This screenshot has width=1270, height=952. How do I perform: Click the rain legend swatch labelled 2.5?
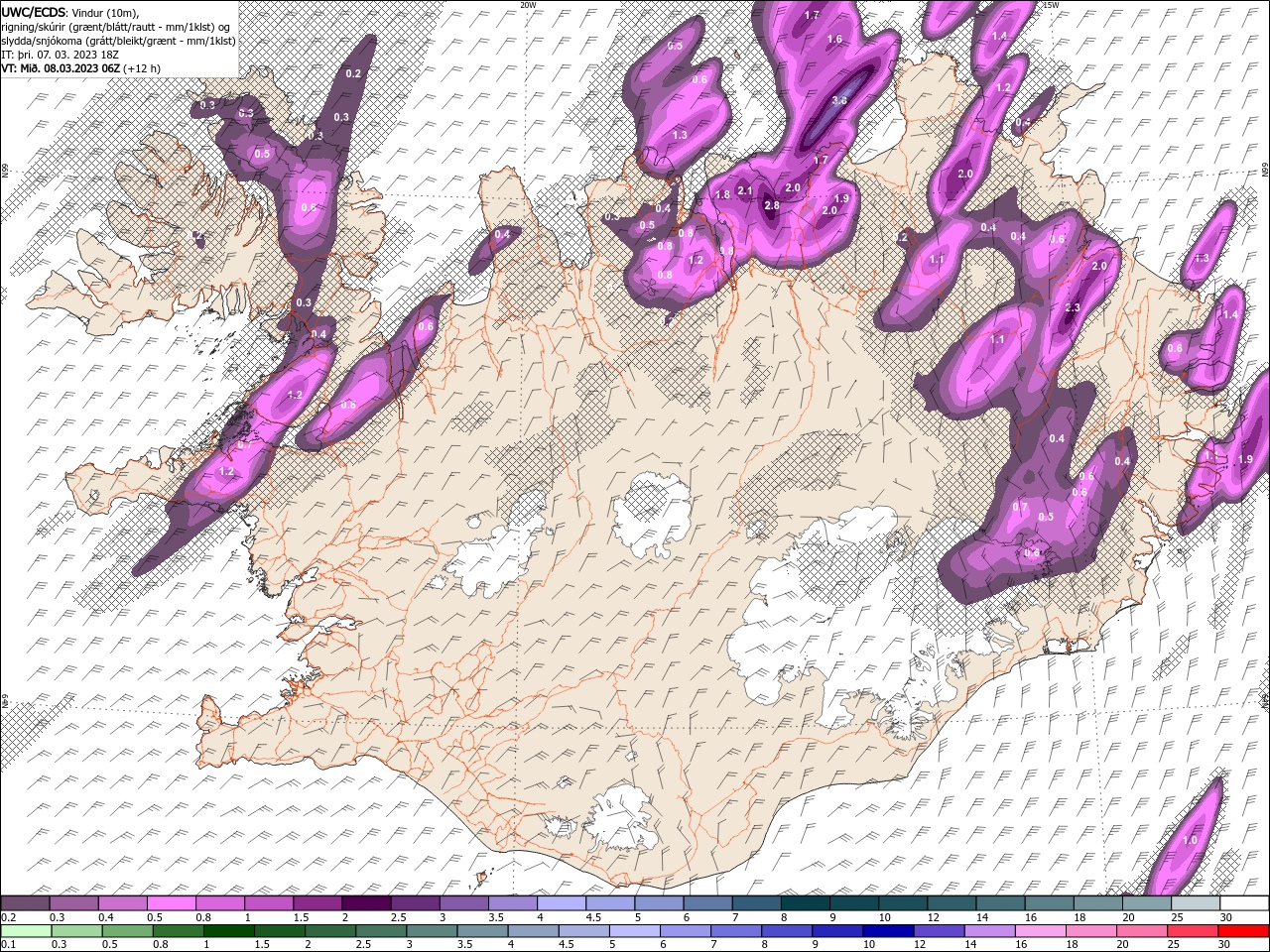380,931
